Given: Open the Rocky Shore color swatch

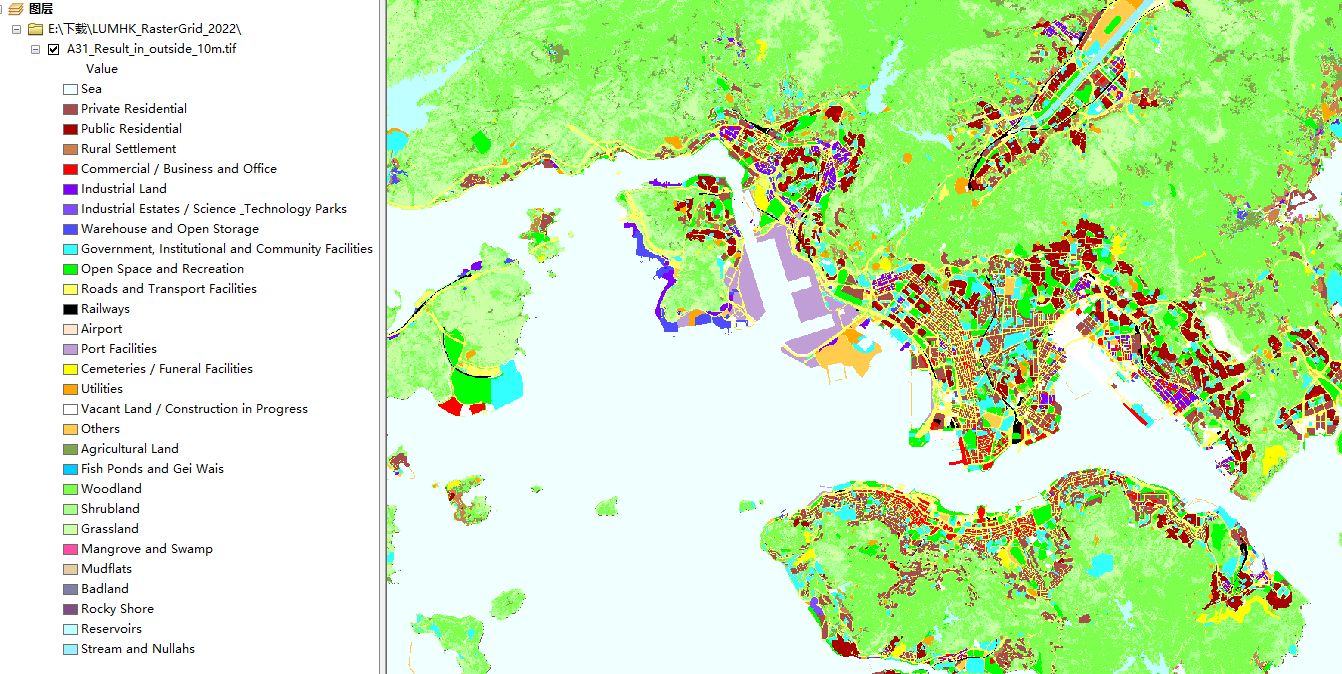Looking at the screenshot, I should (70, 609).
